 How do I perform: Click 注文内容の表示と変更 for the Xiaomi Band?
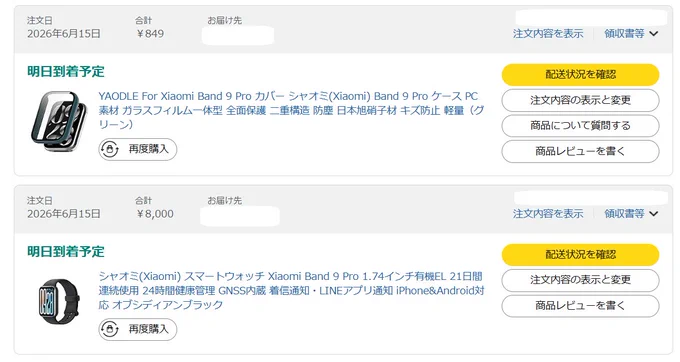coord(580,280)
